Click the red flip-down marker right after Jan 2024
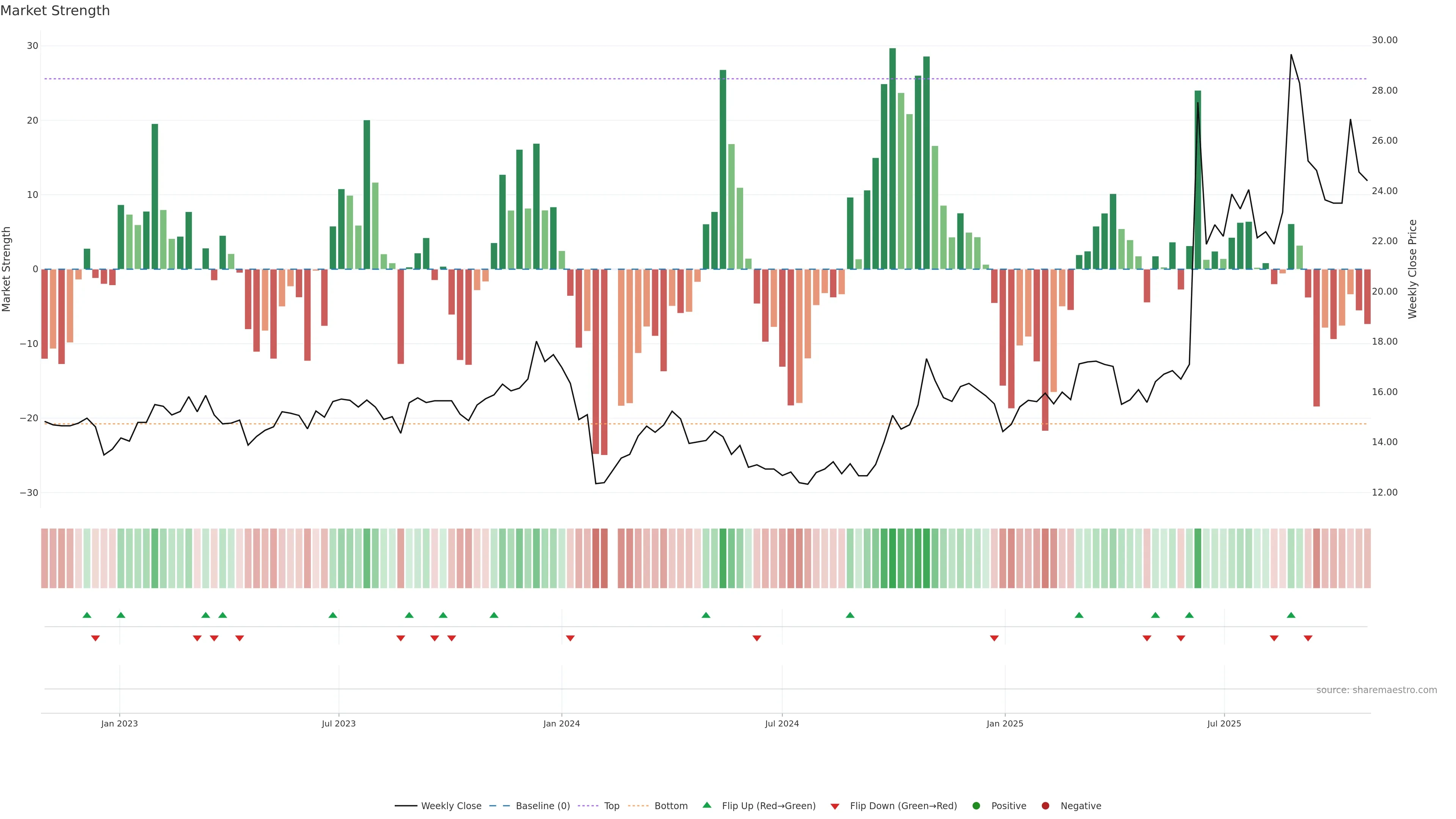 point(570,638)
